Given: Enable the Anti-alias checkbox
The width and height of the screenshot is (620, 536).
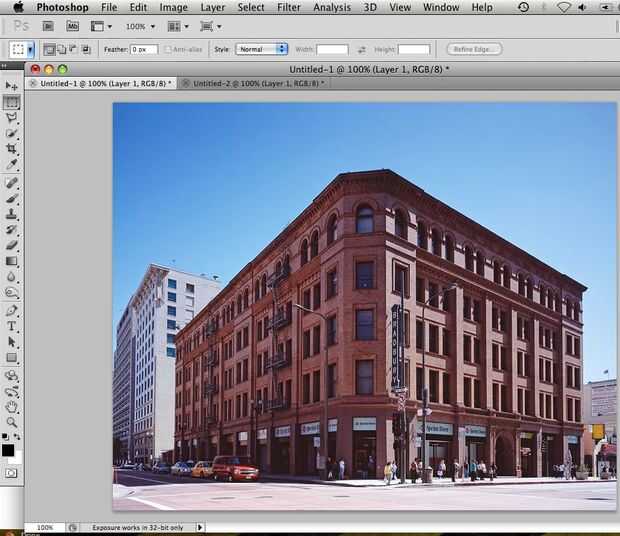Looking at the screenshot, I should click(x=167, y=49).
